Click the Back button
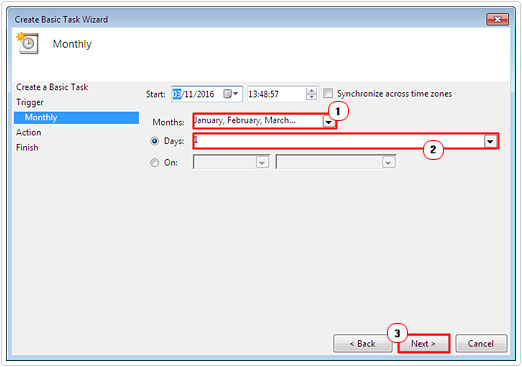The width and height of the screenshot is (522, 367). click(x=363, y=344)
